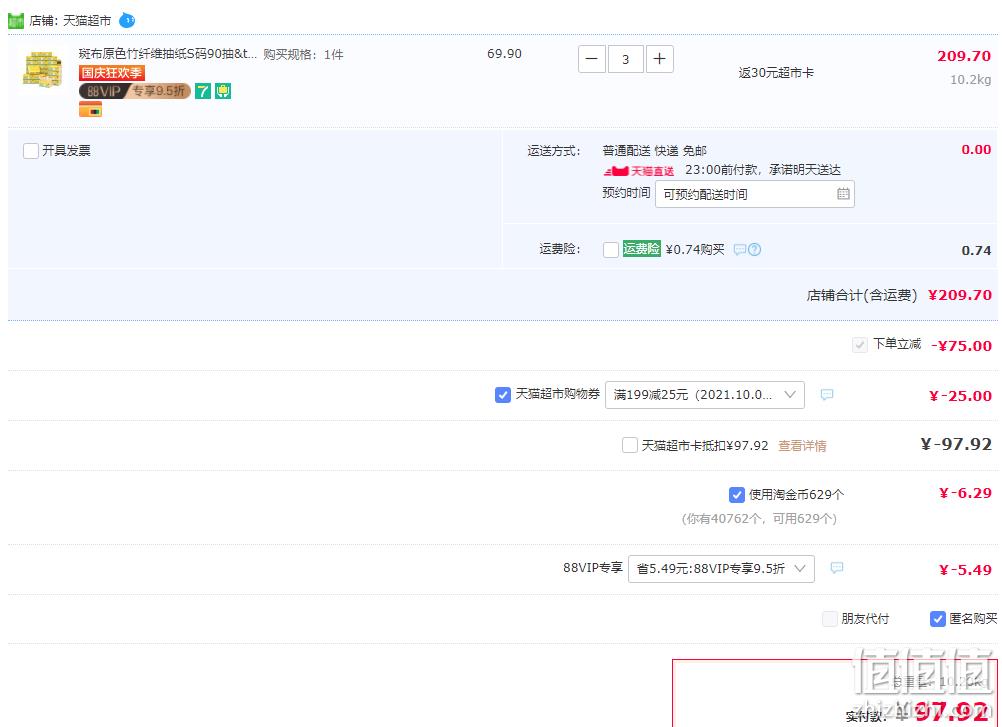Image resolution: width=1002 pixels, height=727 pixels.
Task: Click the comment icon beside 88VIP专享 dropdown
Action: point(836,567)
